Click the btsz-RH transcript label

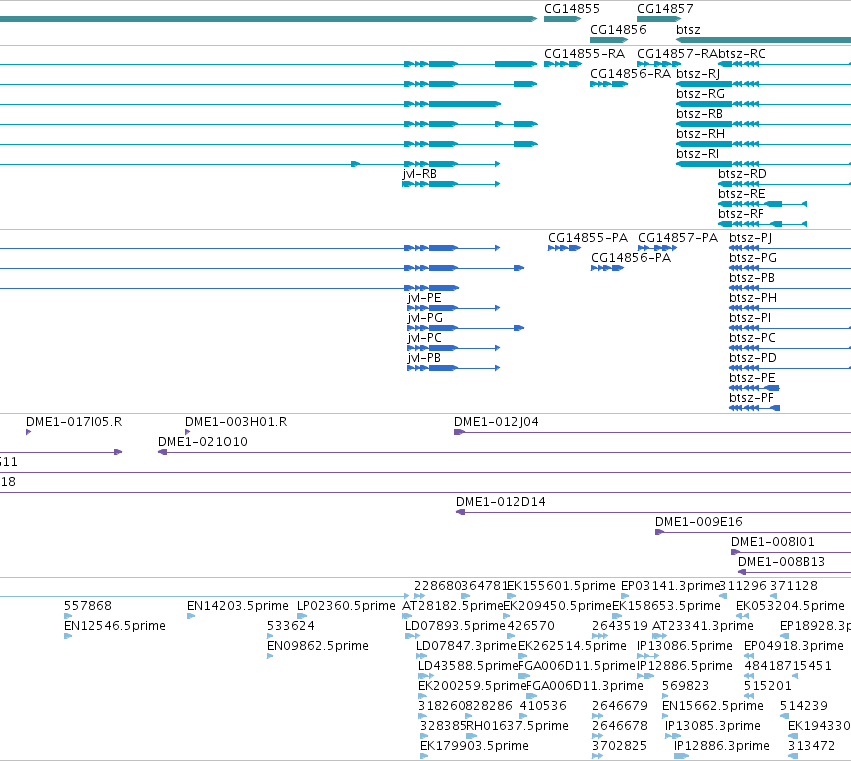pyautogui.click(x=700, y=134)
